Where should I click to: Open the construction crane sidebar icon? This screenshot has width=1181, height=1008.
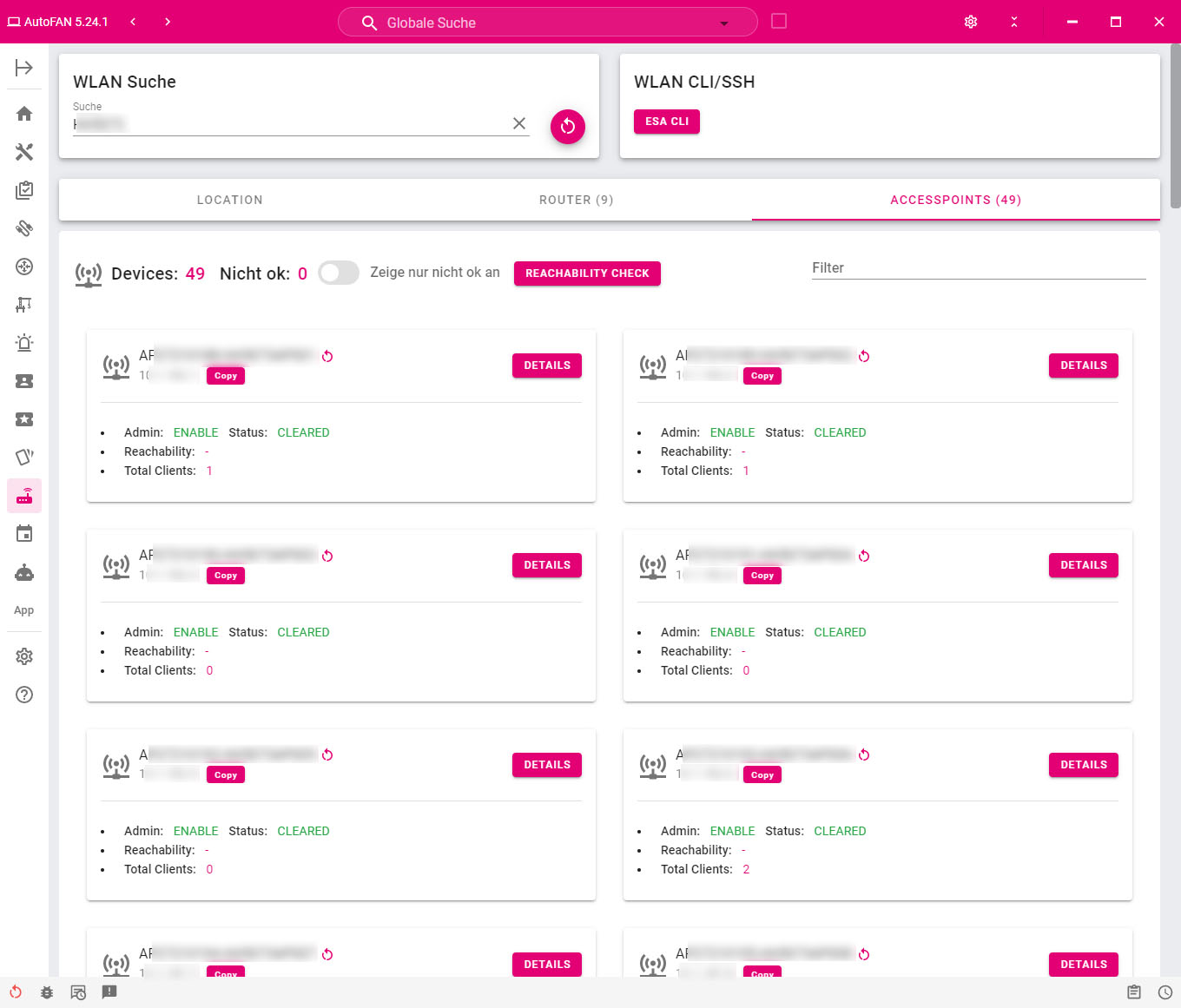pos(24,305)
